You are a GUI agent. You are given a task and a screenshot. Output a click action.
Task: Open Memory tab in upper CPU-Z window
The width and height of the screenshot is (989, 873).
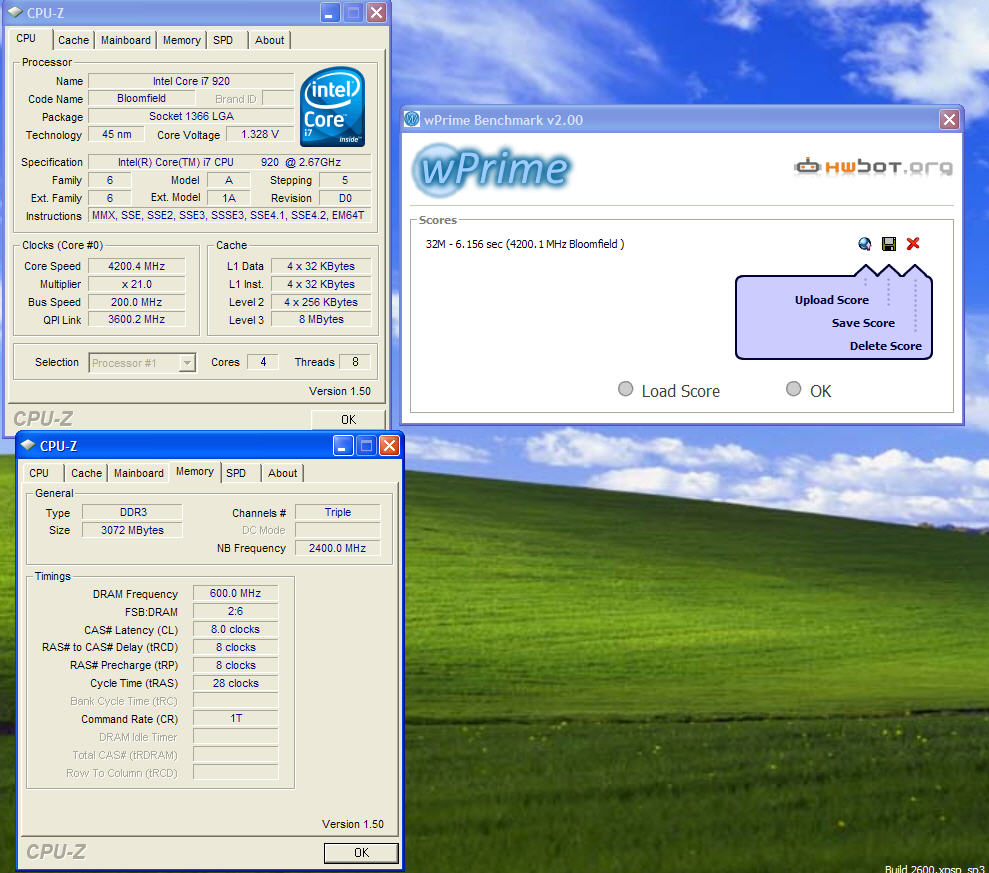pyautogui.click(x=182, y=40)
